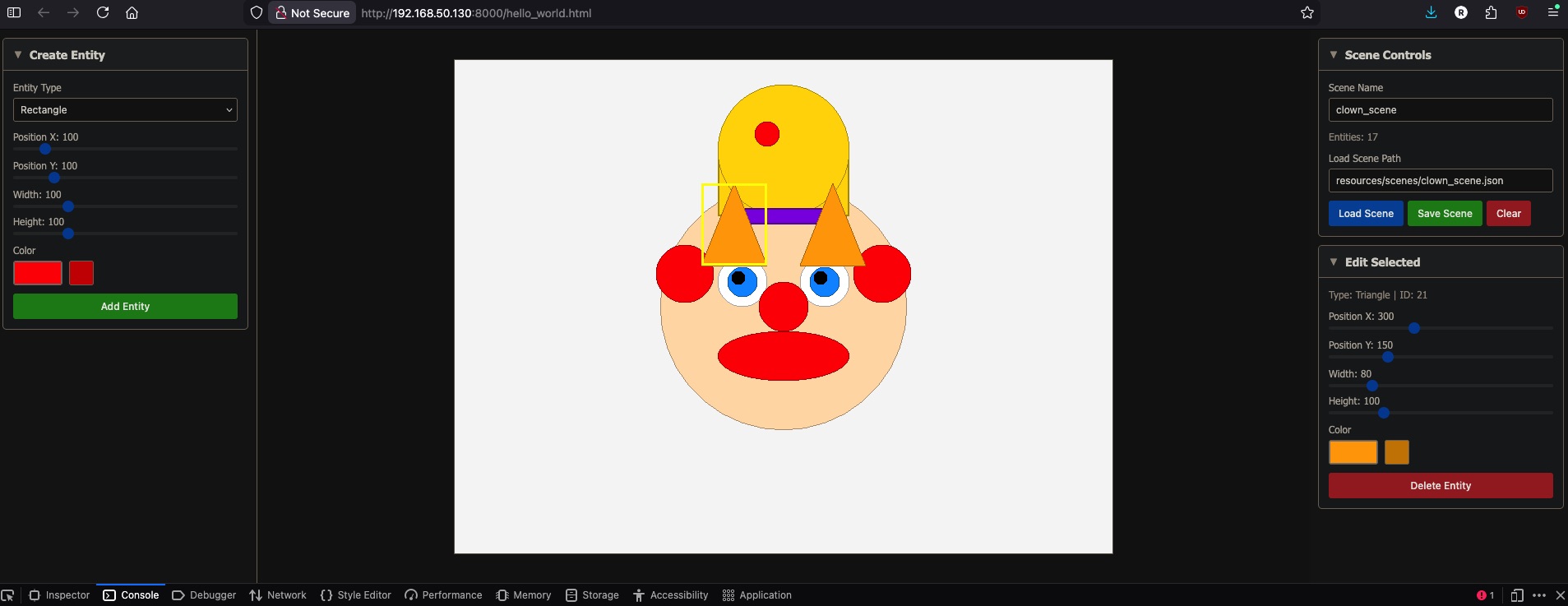Click the clown's red nose on canvas
The image size is (1568, 606).
(784, 307)
